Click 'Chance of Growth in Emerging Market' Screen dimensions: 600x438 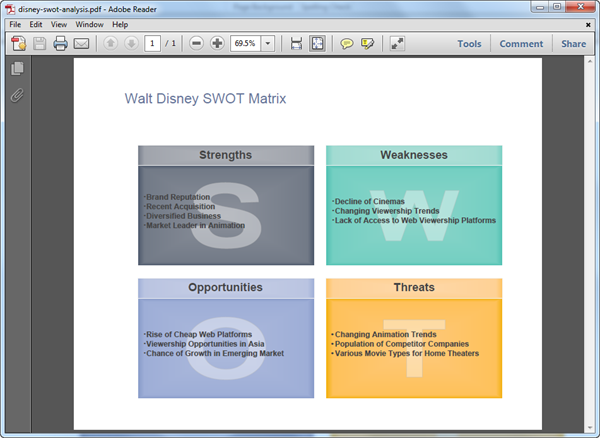coord(215,354)
